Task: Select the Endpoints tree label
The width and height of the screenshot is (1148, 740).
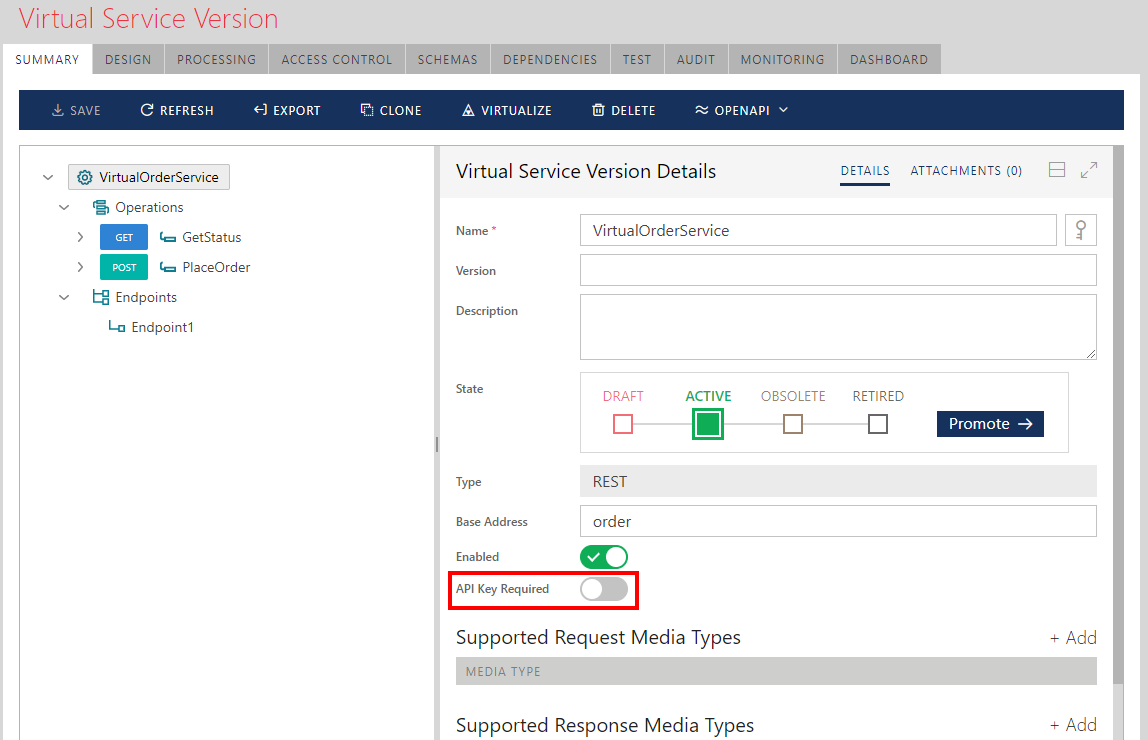Action: (x=146, y=297)
